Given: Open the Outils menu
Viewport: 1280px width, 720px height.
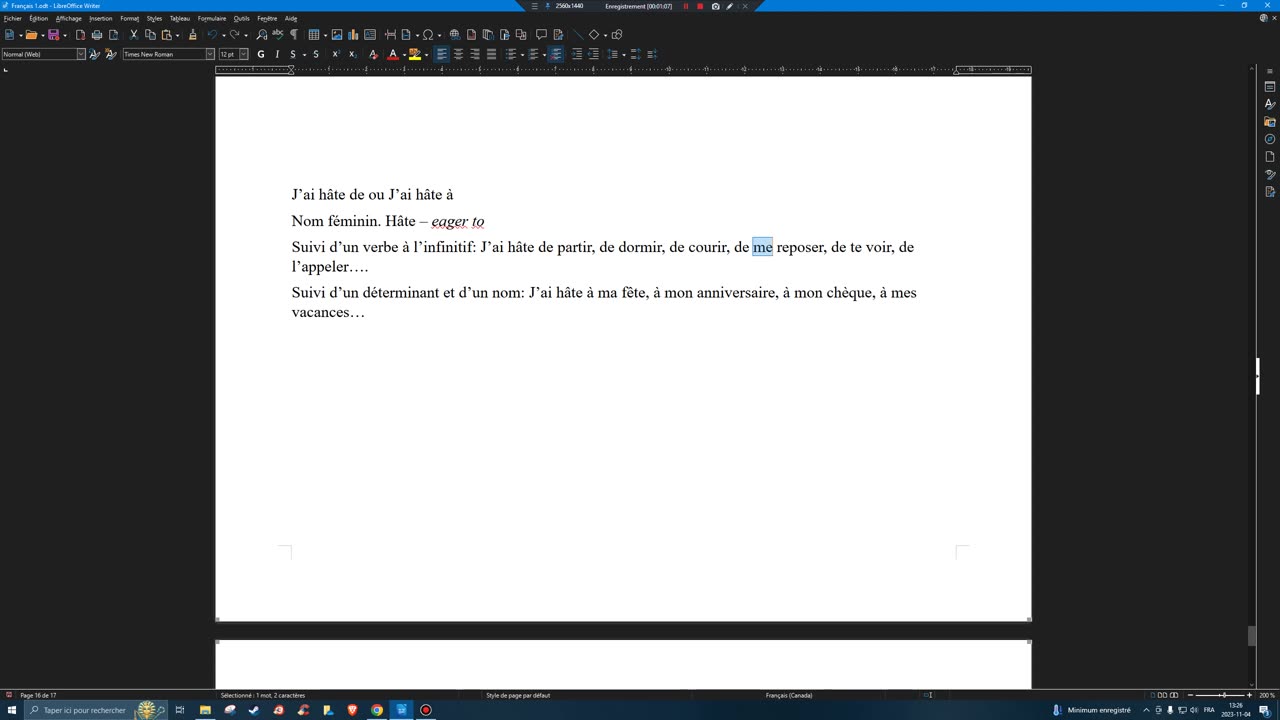Looking at the screenshot, I should click(x=242, y=18).
